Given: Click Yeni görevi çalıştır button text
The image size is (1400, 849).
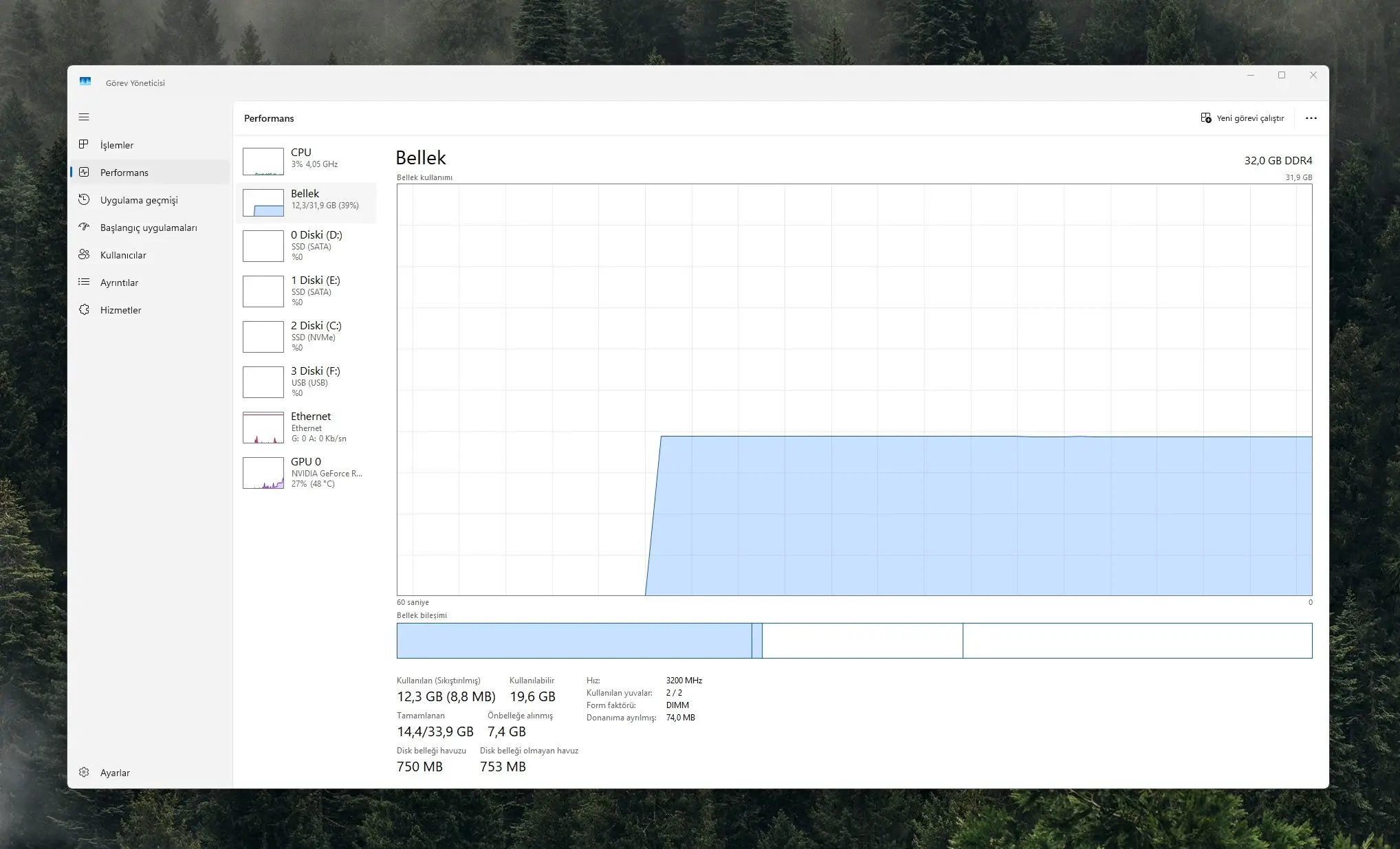Looking at the screenshot, I should (1250, 118).
